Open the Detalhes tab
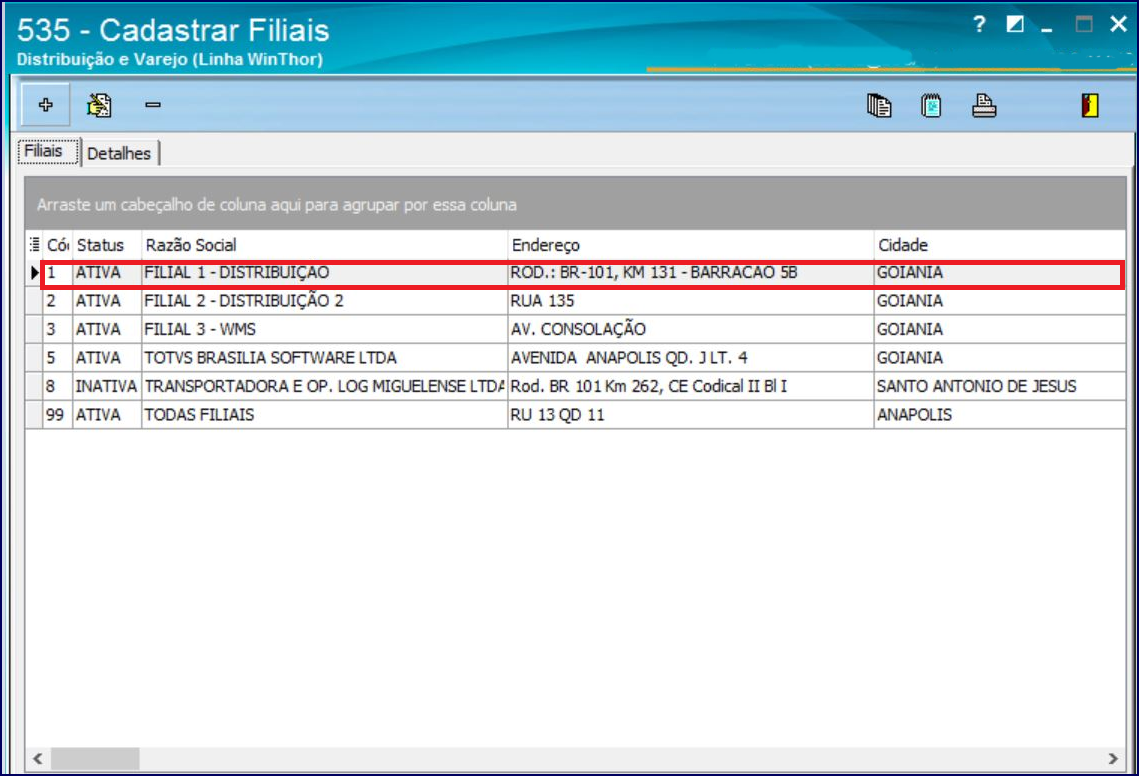The width and height of the screenshot is (1139, 776). 119,153
